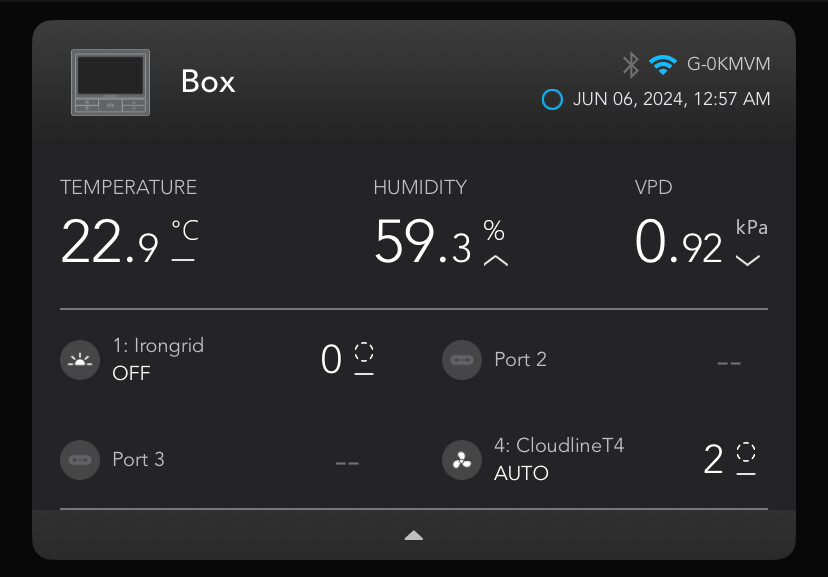Image resolution: width=828 pixels, height=577 pixels.
Task: Open the 4: CloudlineT4 AUTO port
Action: coord(559,459)
